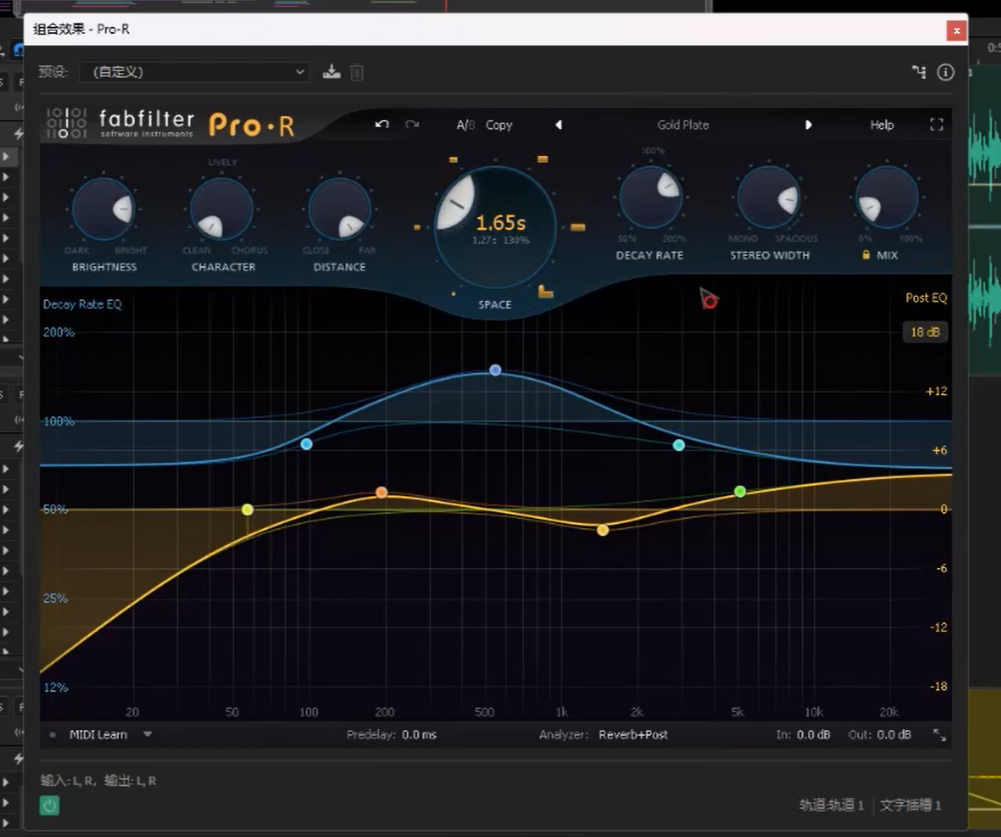Click the Distance knob
This screenshot has width=1001, height=837.
pyautogui.click(x=339, y=209)
